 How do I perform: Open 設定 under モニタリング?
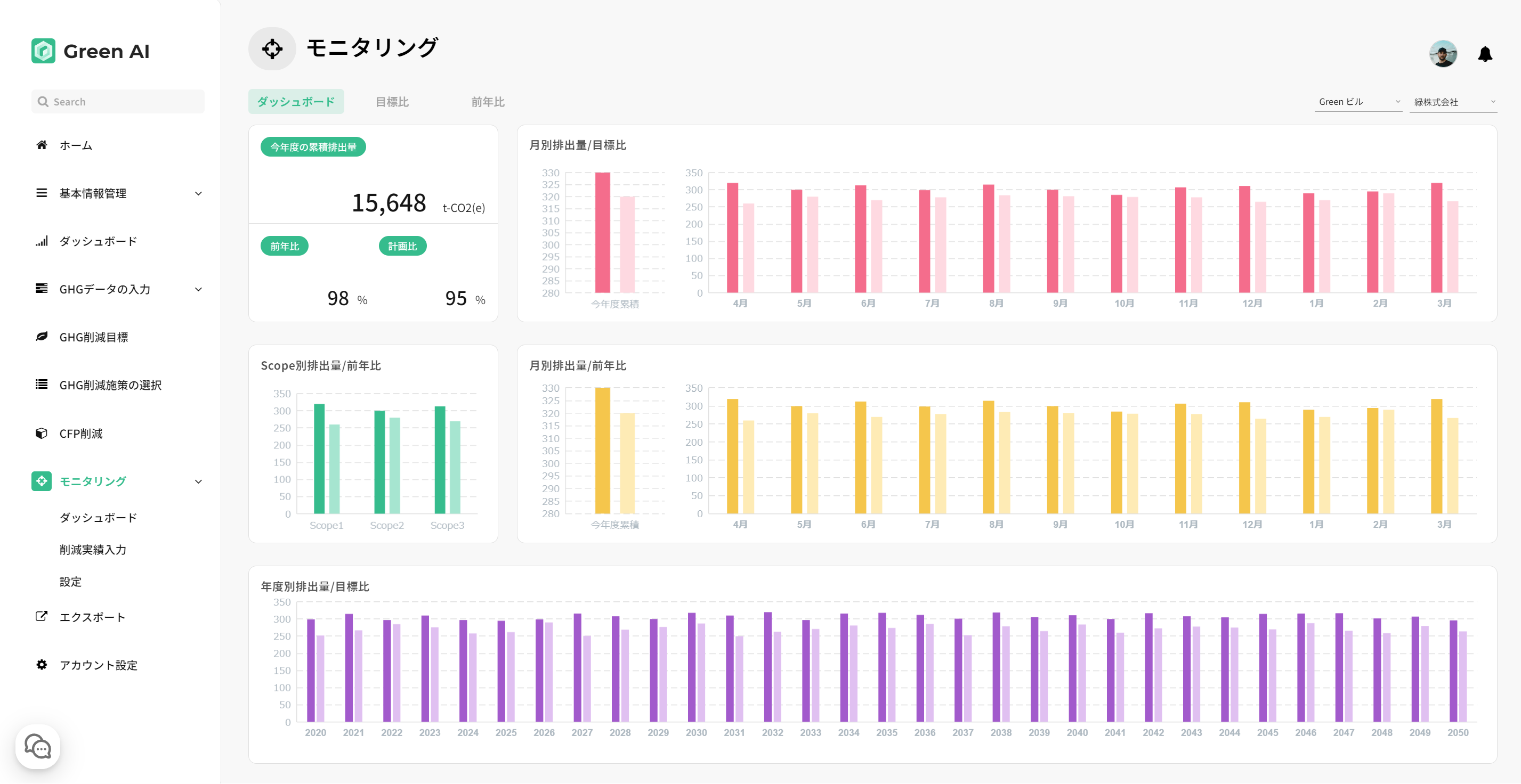[x=70, y=582]
